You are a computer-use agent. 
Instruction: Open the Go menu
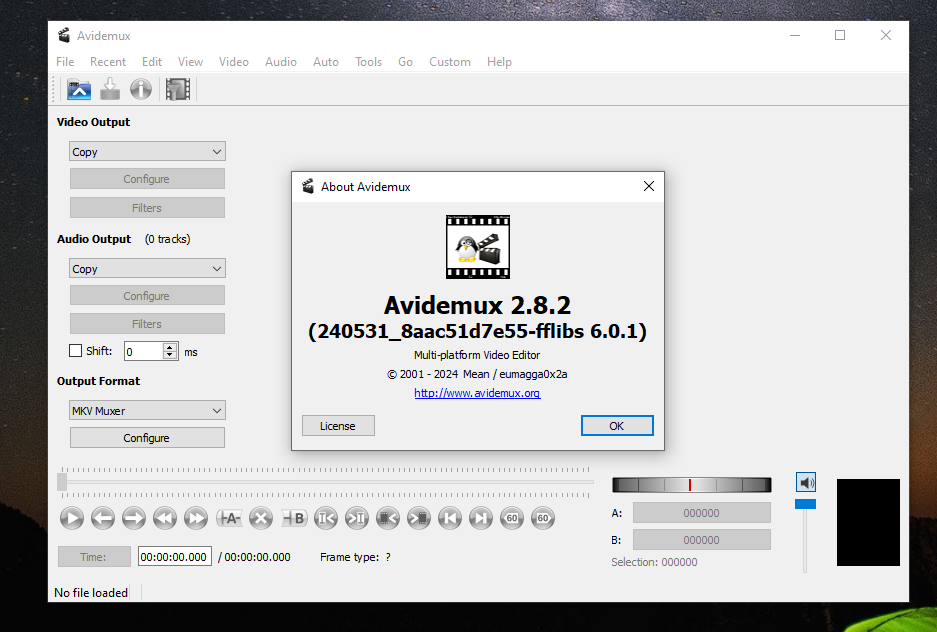(405, 62)
